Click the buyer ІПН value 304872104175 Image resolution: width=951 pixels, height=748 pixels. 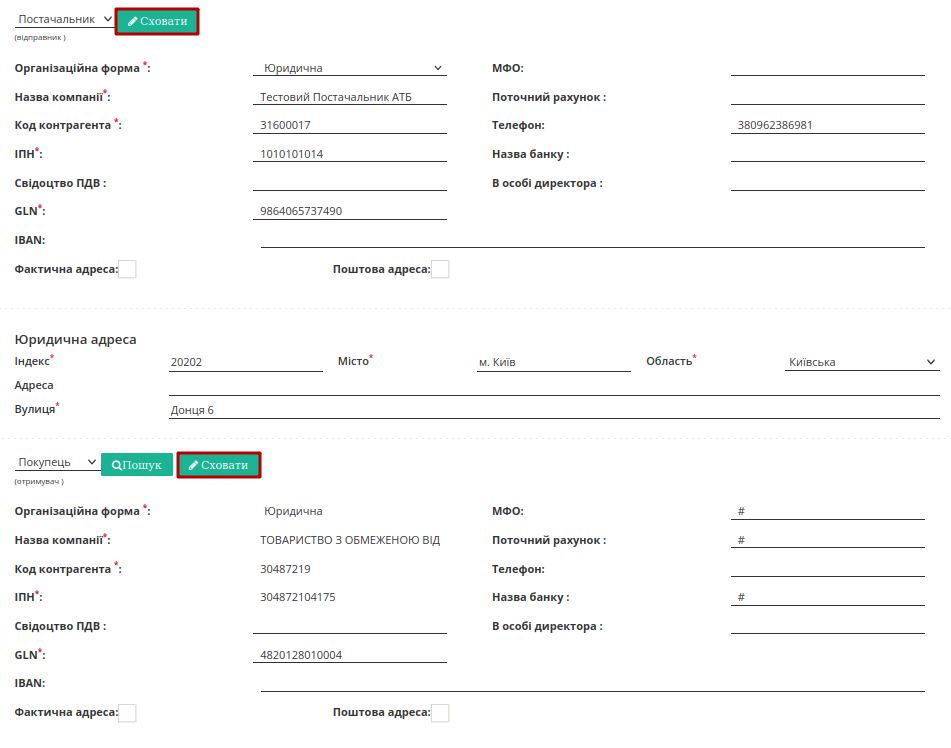[x=298, y=597]
